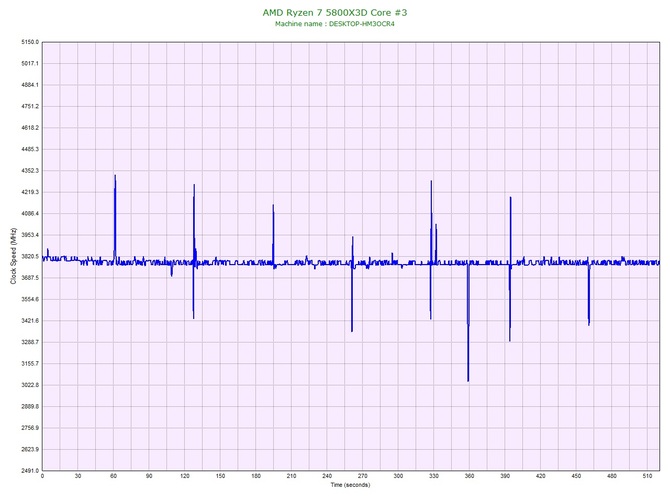Click the x-axis tick label 60
Screen dimensions: 670x502
tap(113, 476)
